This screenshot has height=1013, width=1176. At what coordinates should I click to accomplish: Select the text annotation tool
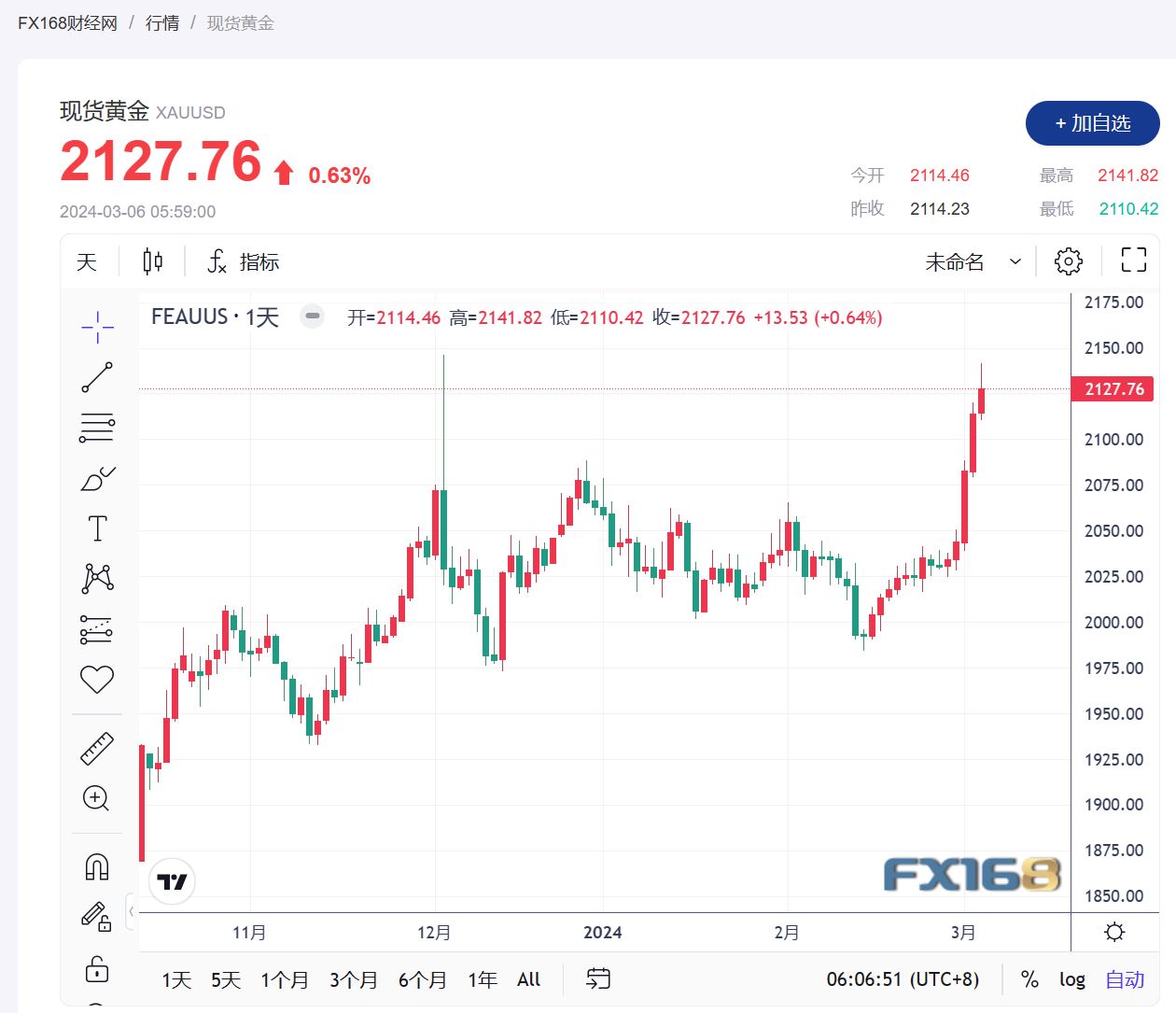click(96, 528)
